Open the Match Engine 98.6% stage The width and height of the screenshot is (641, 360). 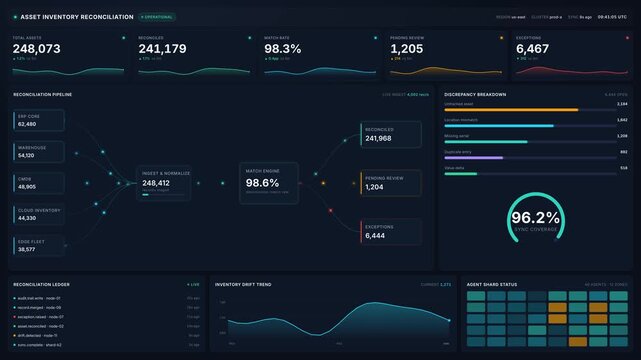coord(269,183)
